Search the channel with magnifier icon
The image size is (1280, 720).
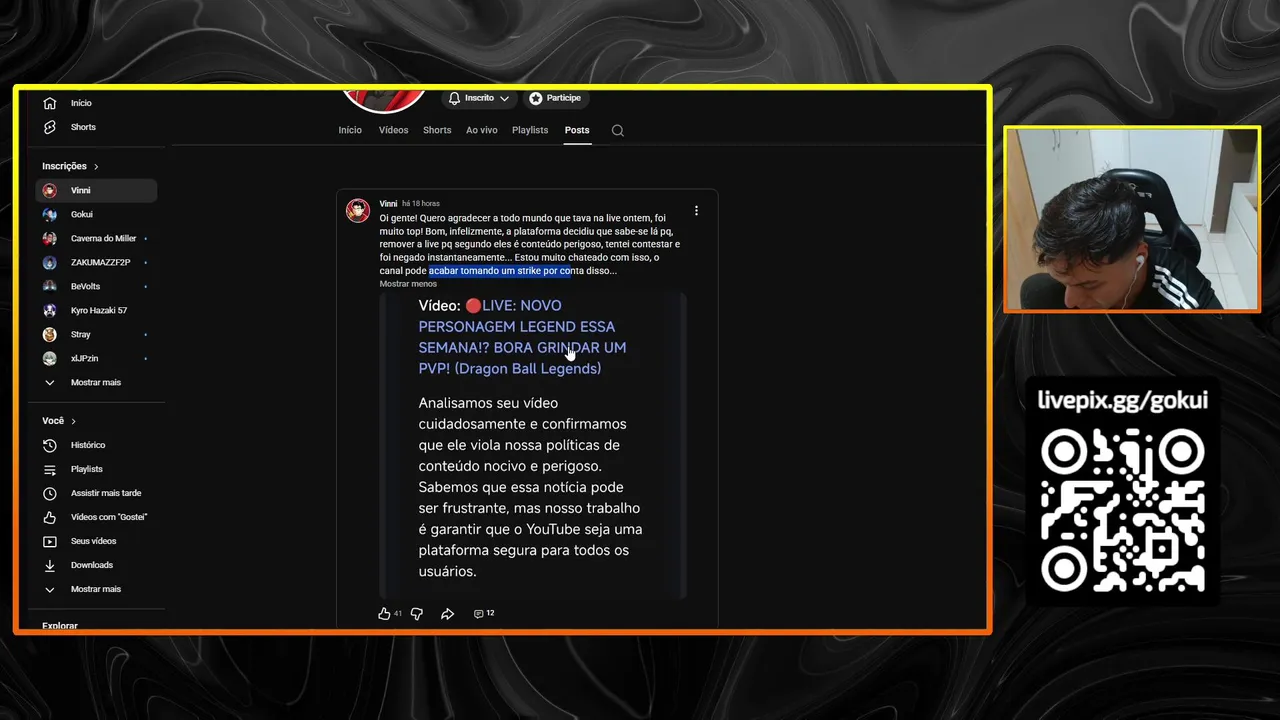618,130
